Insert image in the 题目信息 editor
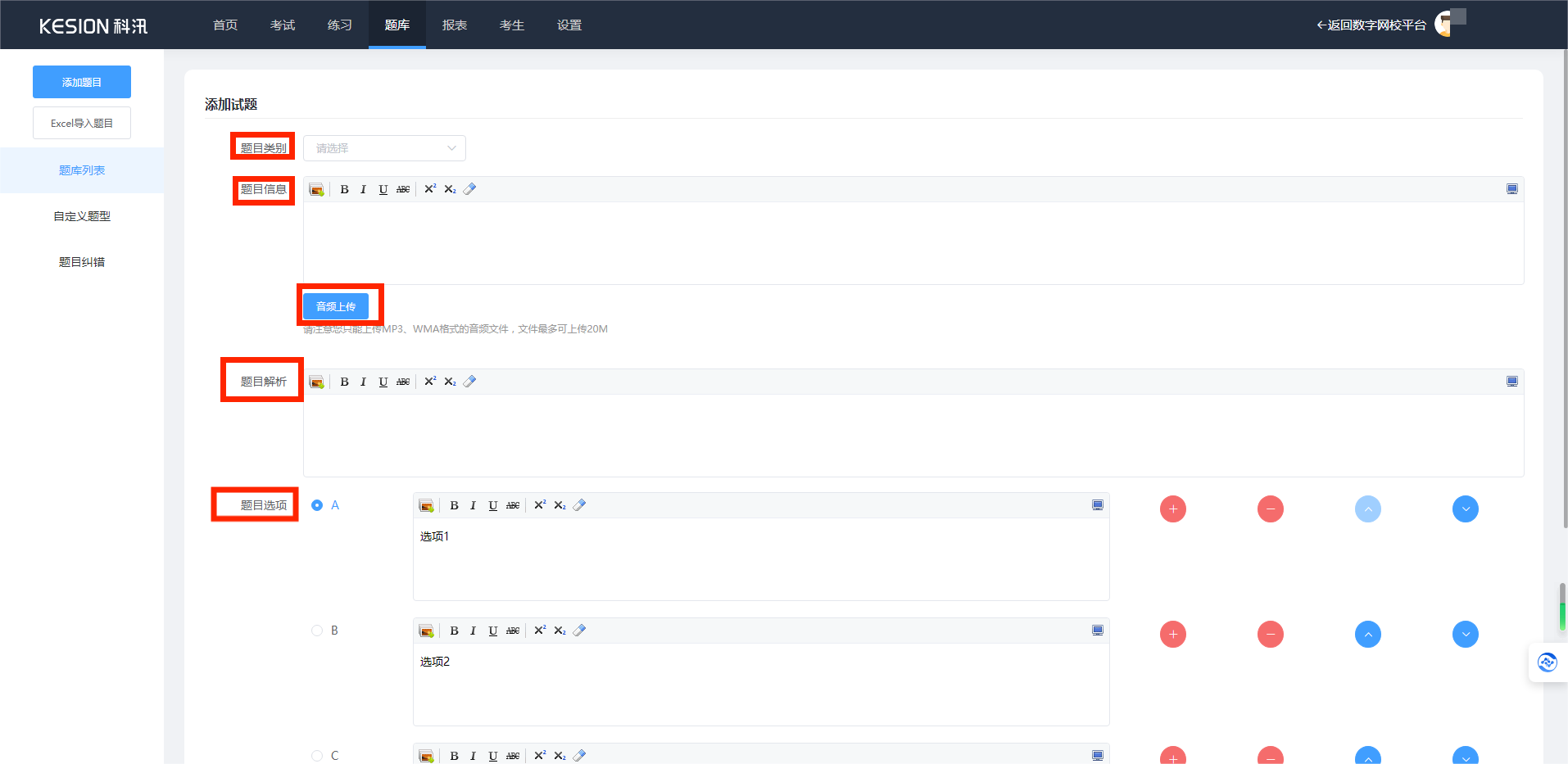The height and width of the screenshot is (764, 1568). [316, 189]
